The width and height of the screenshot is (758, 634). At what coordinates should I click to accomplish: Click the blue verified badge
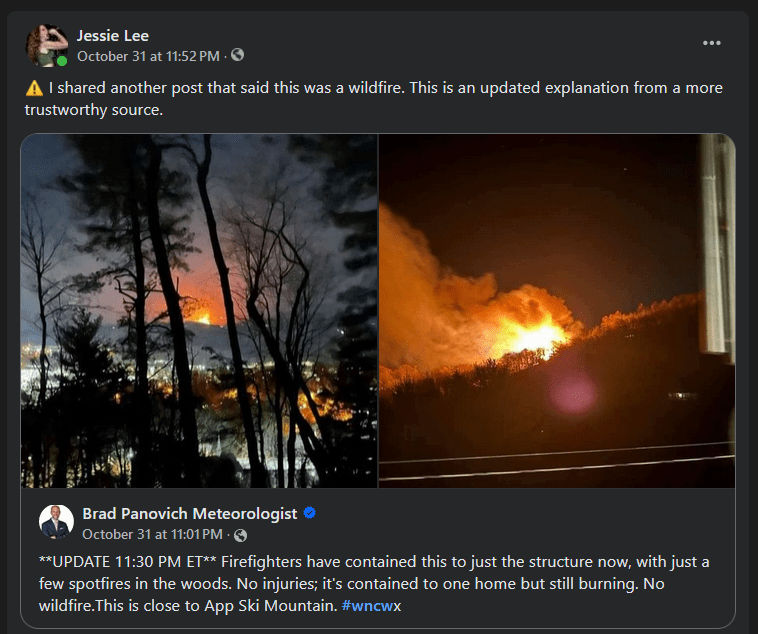(310, 513)
